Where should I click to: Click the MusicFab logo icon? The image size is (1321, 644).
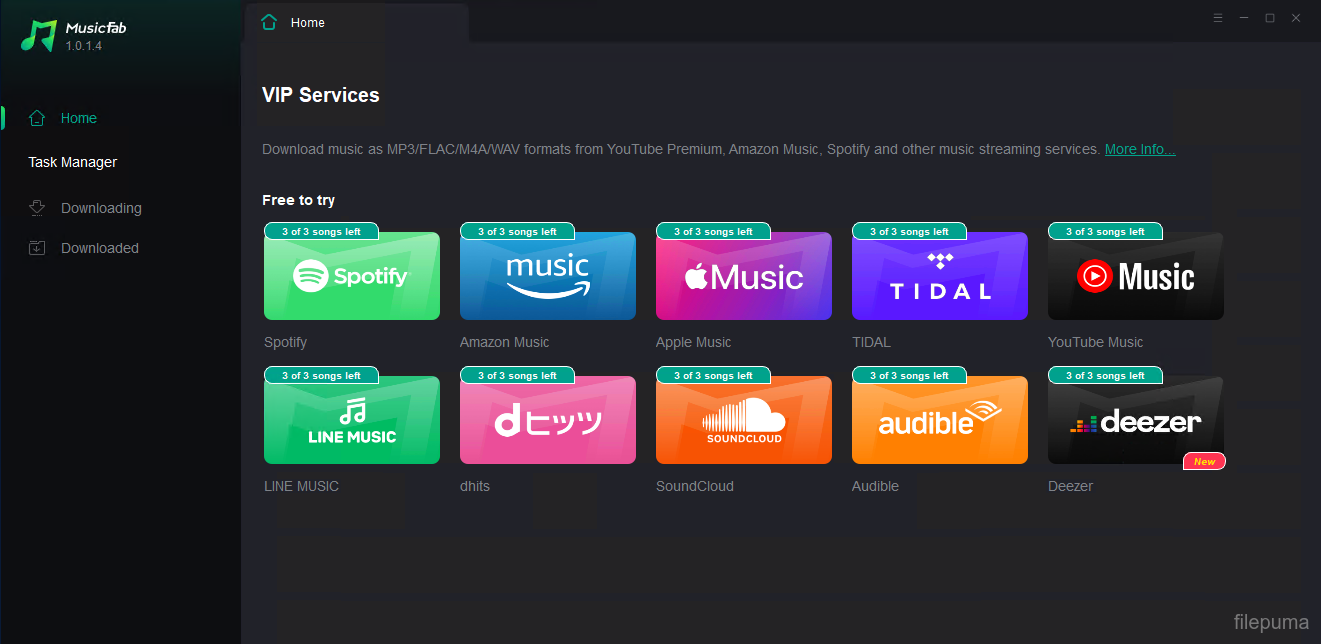tap(40, 35)
